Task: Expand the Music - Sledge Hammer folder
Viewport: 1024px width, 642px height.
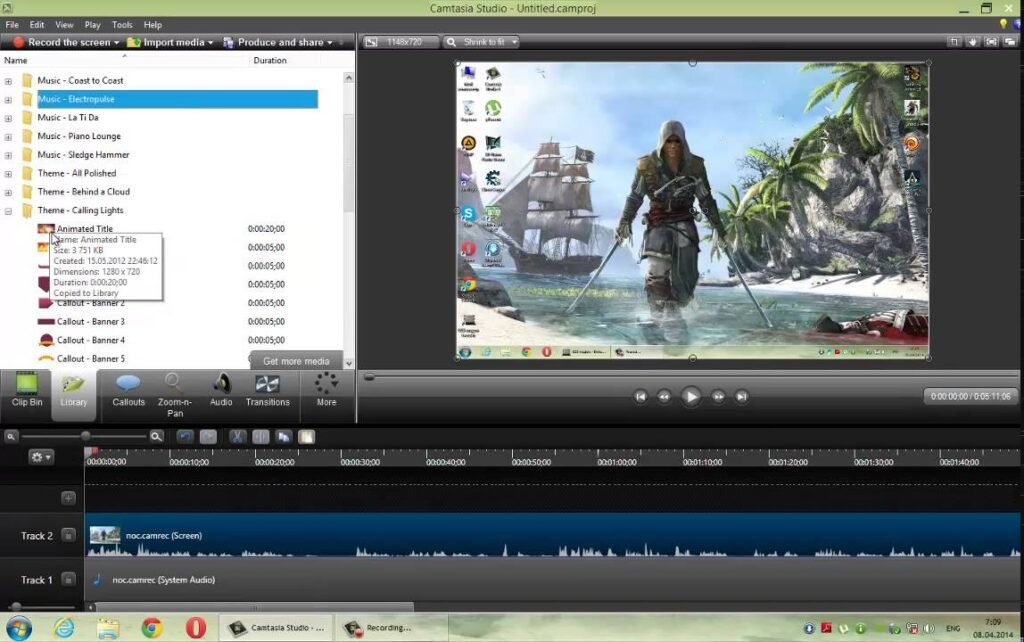Action: coord(8,155)
